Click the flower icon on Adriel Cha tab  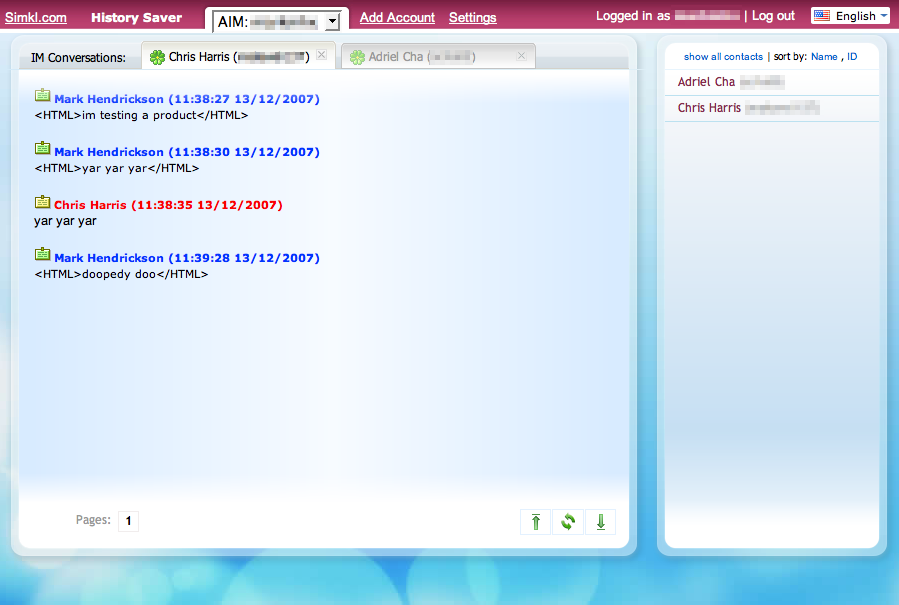coord(357,58)
